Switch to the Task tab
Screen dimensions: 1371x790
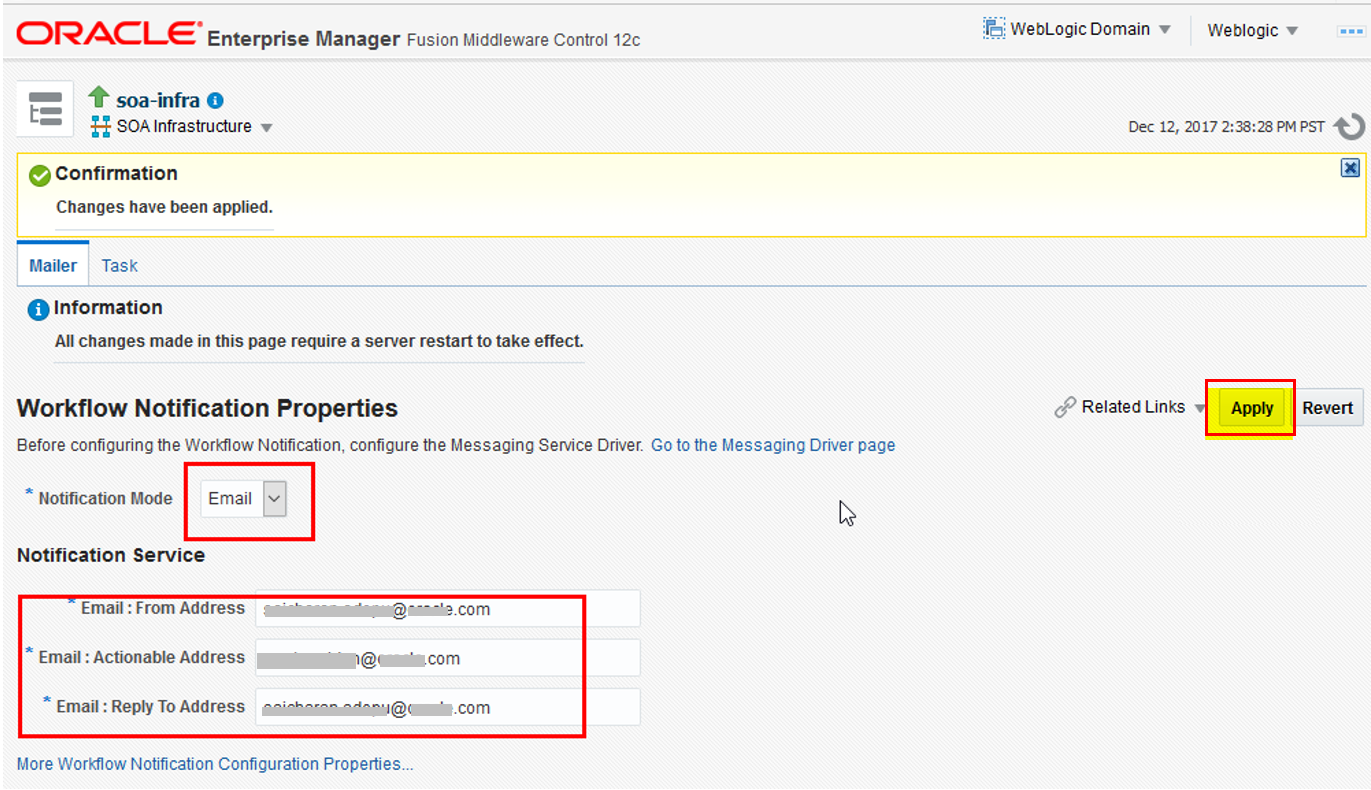coord(119,265)
